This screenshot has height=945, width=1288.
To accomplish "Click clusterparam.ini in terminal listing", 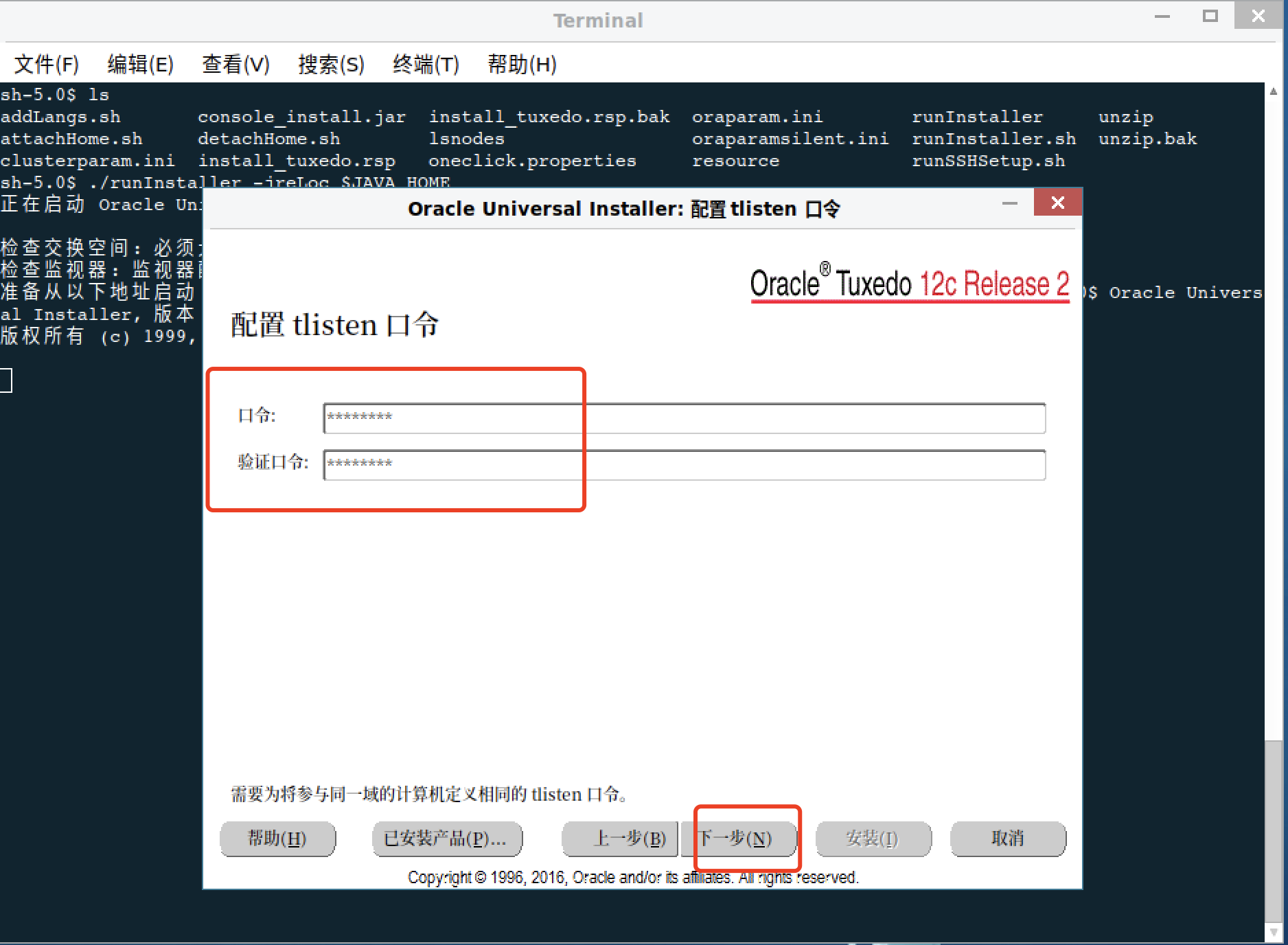I will click(x=88, y=161).
